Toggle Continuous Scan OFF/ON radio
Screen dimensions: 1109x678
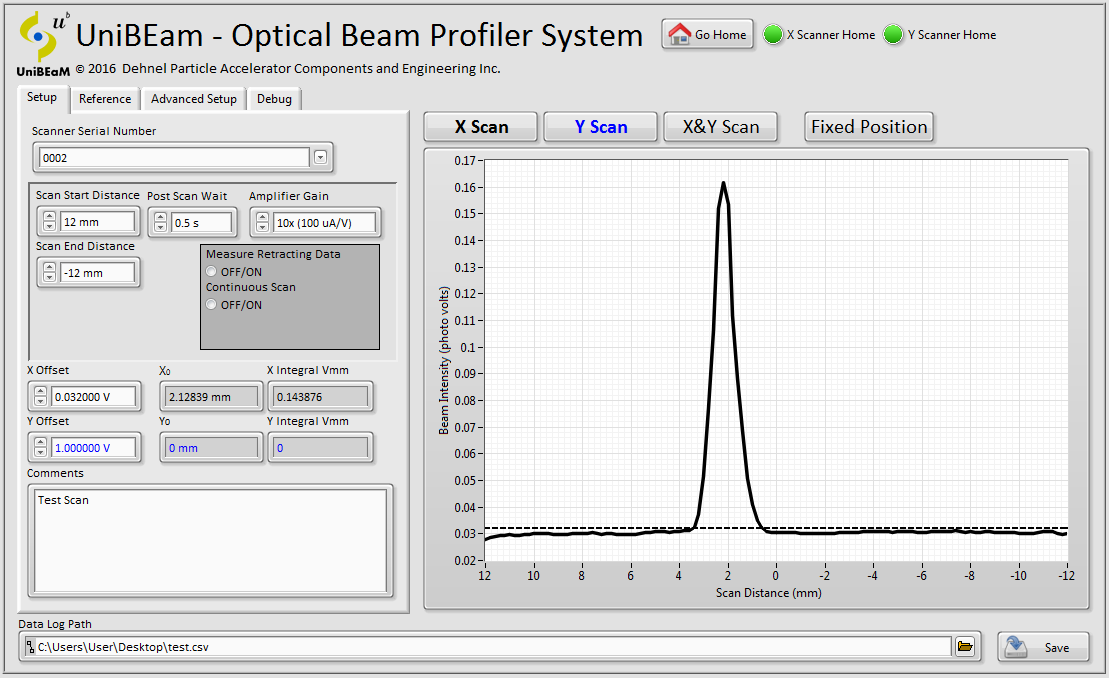211,305
